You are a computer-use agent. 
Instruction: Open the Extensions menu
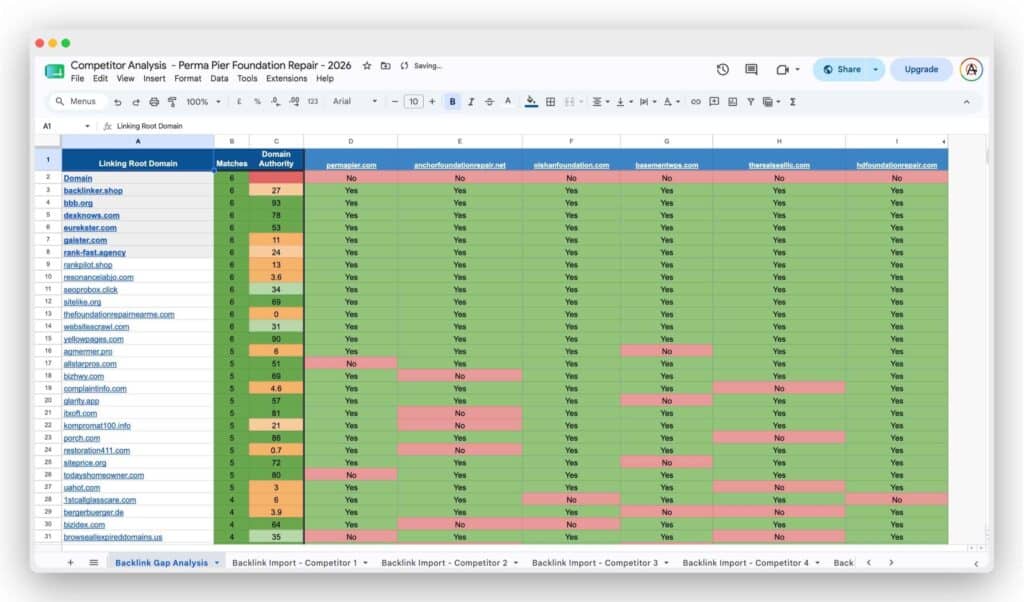286,78
